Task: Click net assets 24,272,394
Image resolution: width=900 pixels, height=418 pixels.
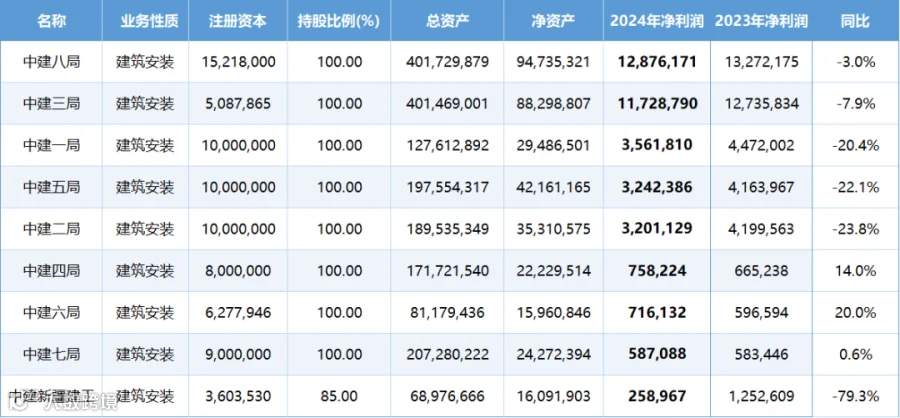Action: (x=554, y=354)
